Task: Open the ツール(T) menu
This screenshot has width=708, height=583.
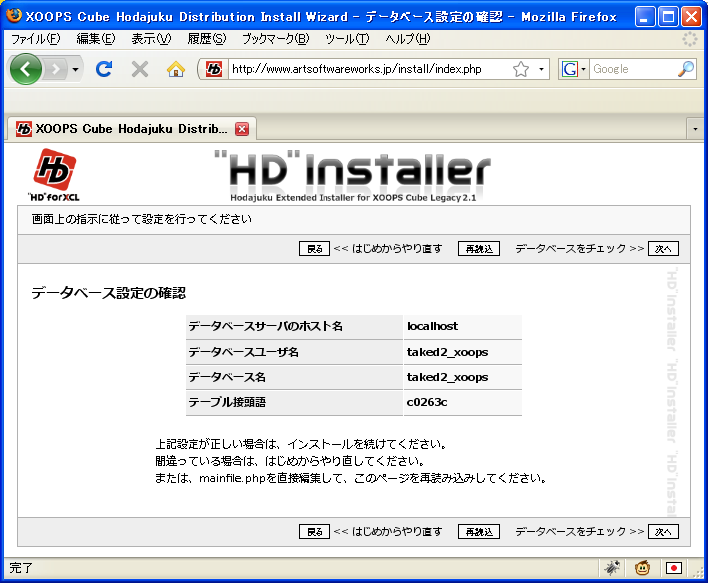Action: coord(347,39)
